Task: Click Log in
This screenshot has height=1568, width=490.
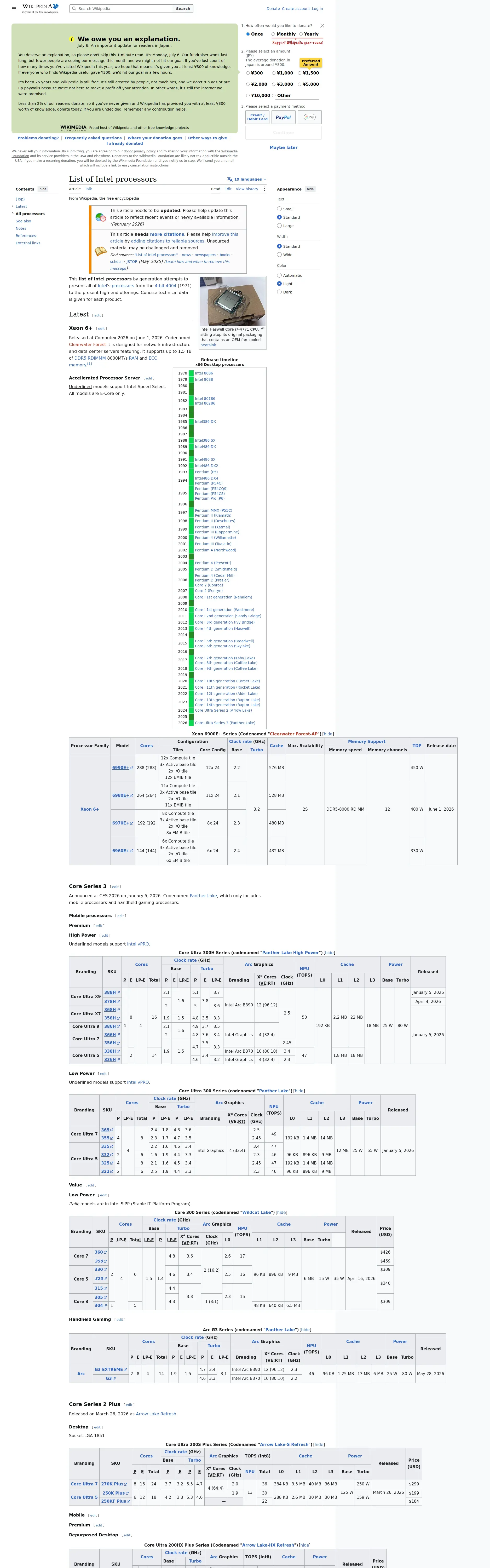Action: (x=317, y=9)
